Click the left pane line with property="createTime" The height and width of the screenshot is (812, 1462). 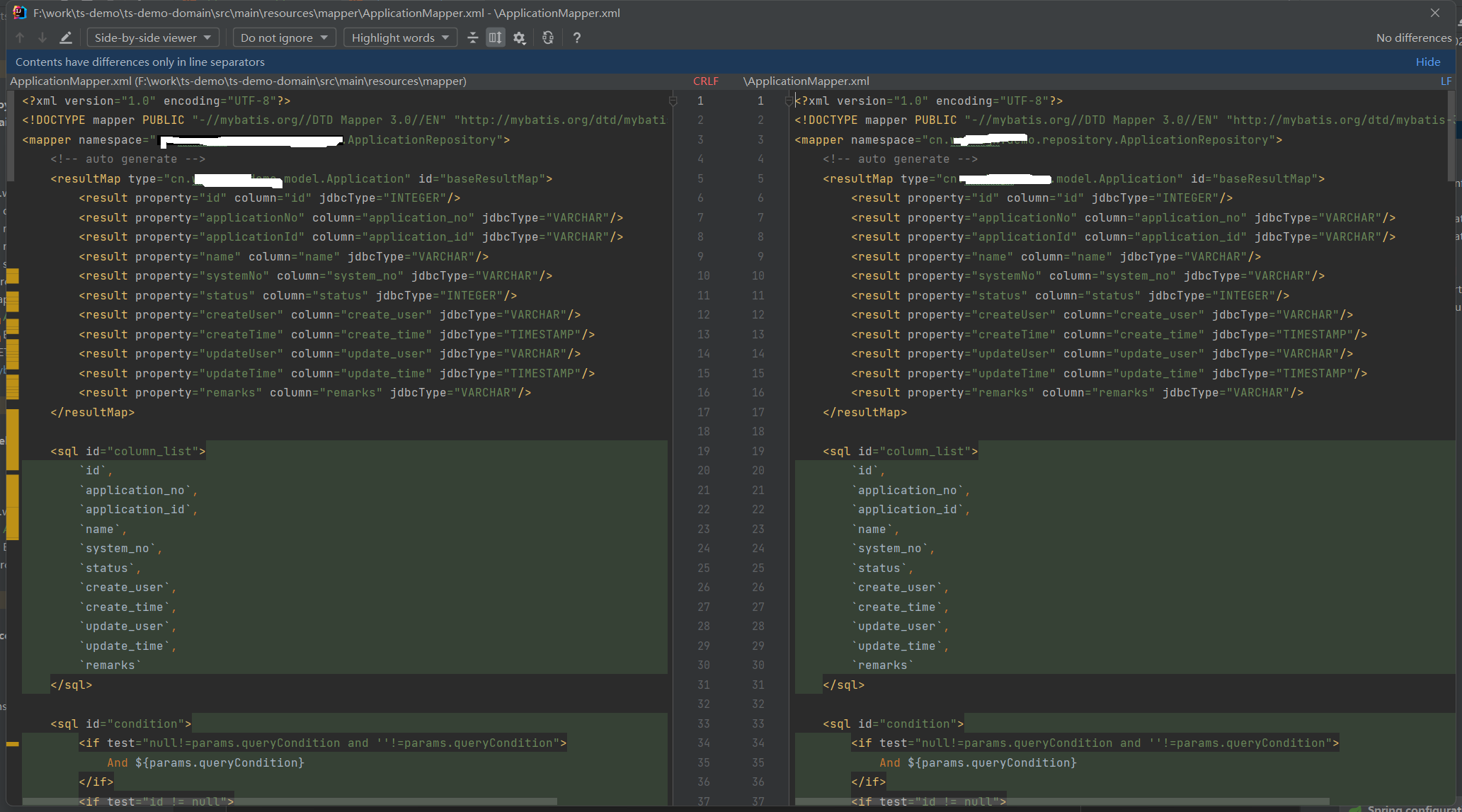[337, 334]
